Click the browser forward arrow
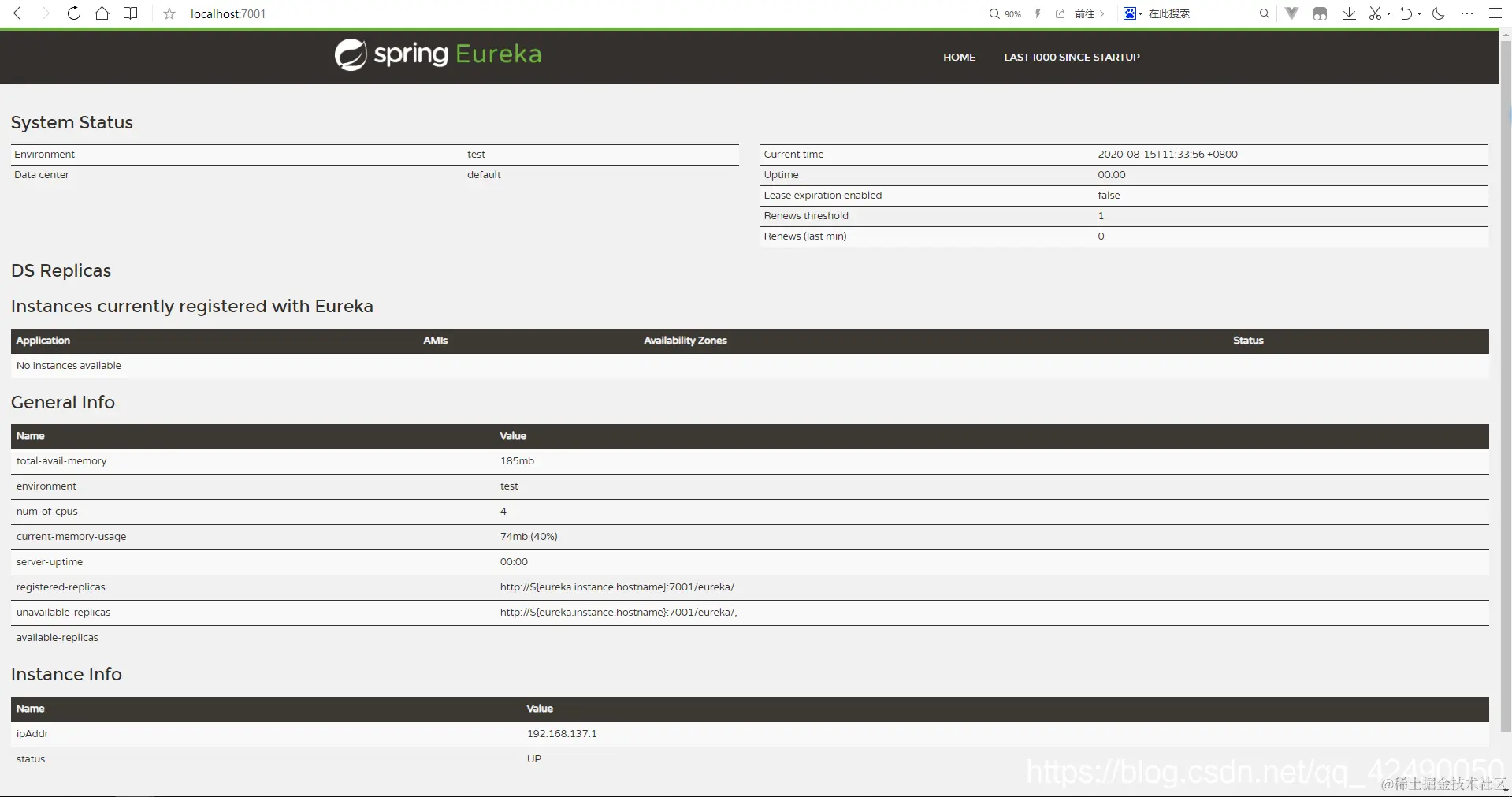The width and height of the screenshot is (1512, 797). coord(46,13)
